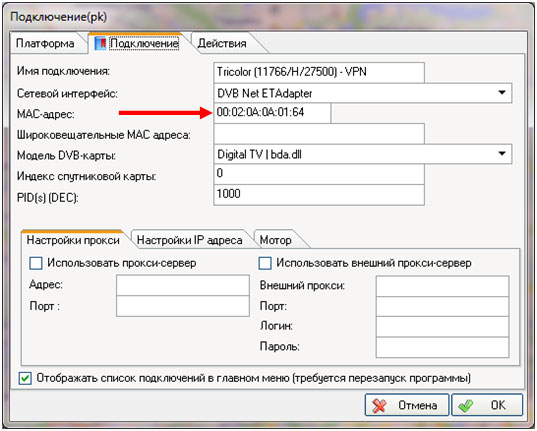Expand the Модель DVB-карты dropdown arrow
Screen dimensions: 537x431
[x=502, y=153]
